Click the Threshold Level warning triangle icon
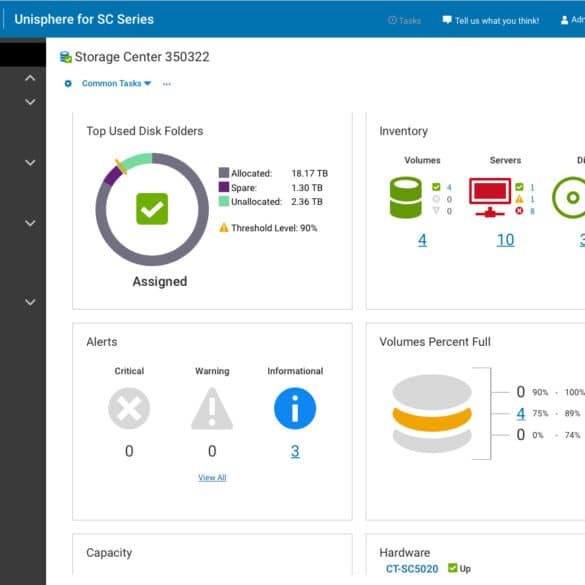 (224, 227)
